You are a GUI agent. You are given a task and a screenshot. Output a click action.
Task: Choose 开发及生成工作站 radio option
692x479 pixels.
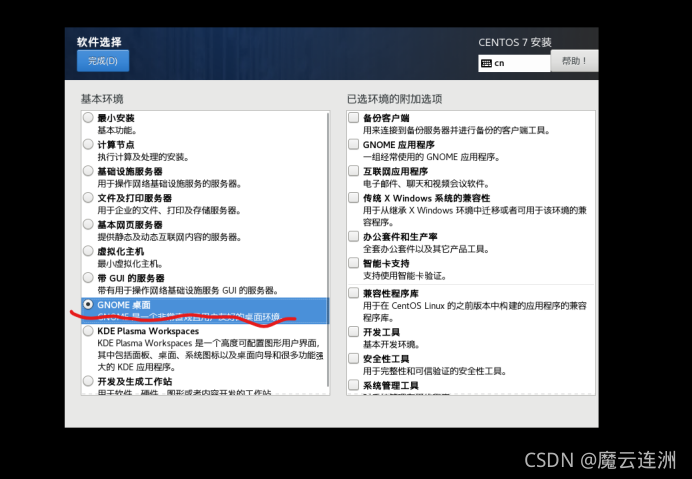click(88, 381)
